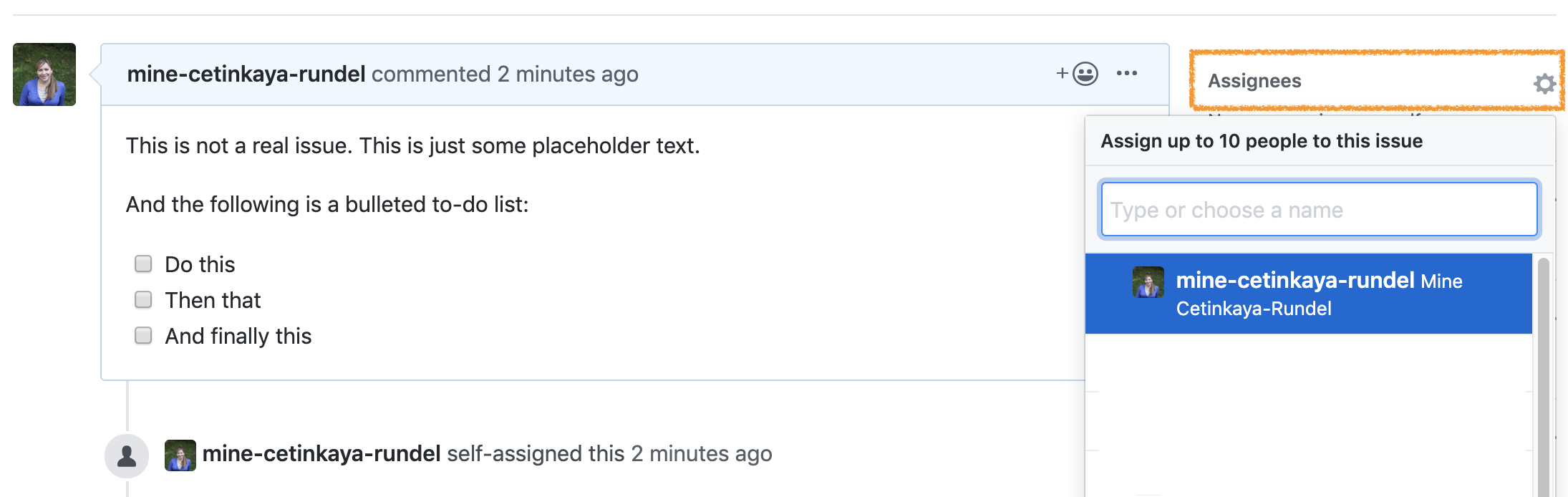Check the "Then that" task checkbox
1568x497 pixels.
coord(143,299)
